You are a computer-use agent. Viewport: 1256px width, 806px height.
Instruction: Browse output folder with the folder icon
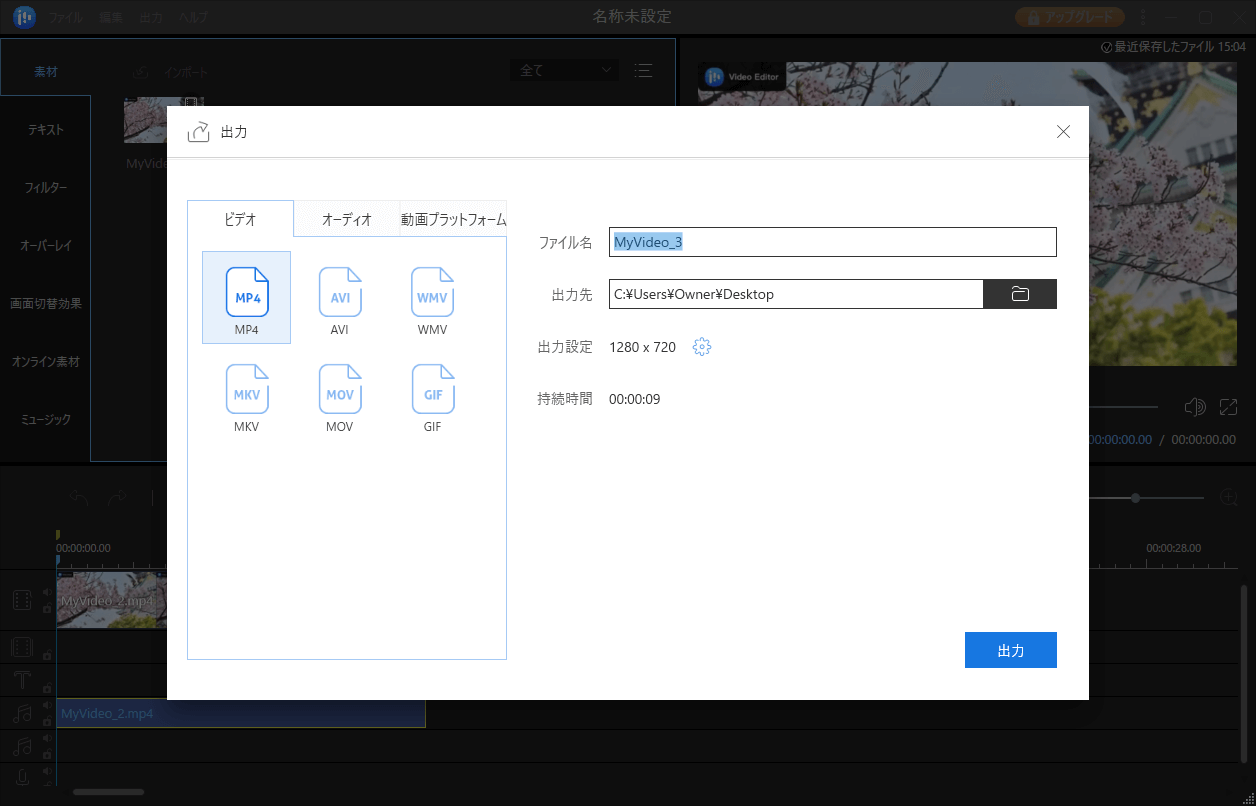(1019, 293)
